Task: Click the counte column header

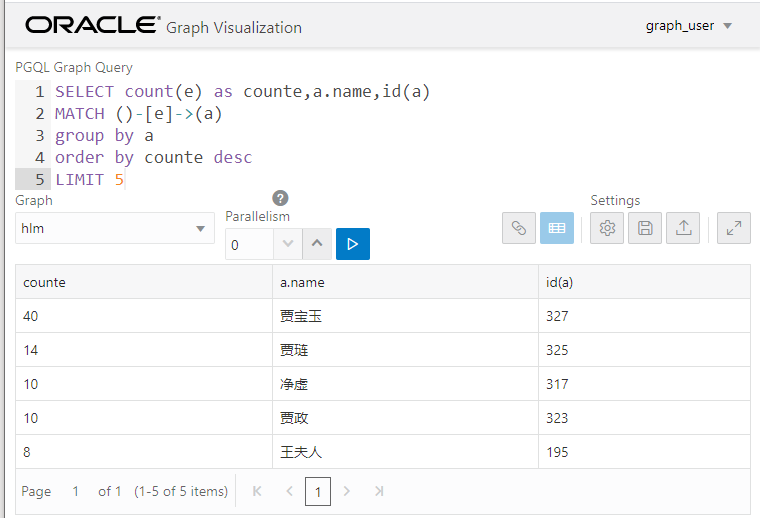Action: 144,282
